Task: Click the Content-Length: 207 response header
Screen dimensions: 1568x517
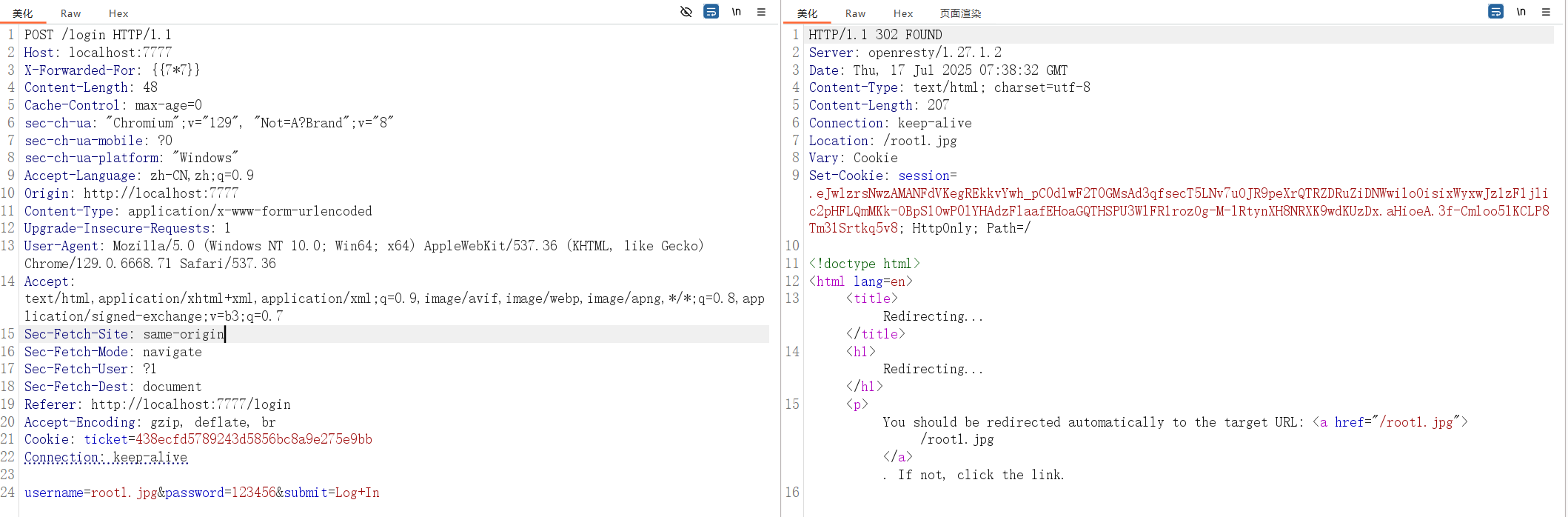Action: point(879,105)
